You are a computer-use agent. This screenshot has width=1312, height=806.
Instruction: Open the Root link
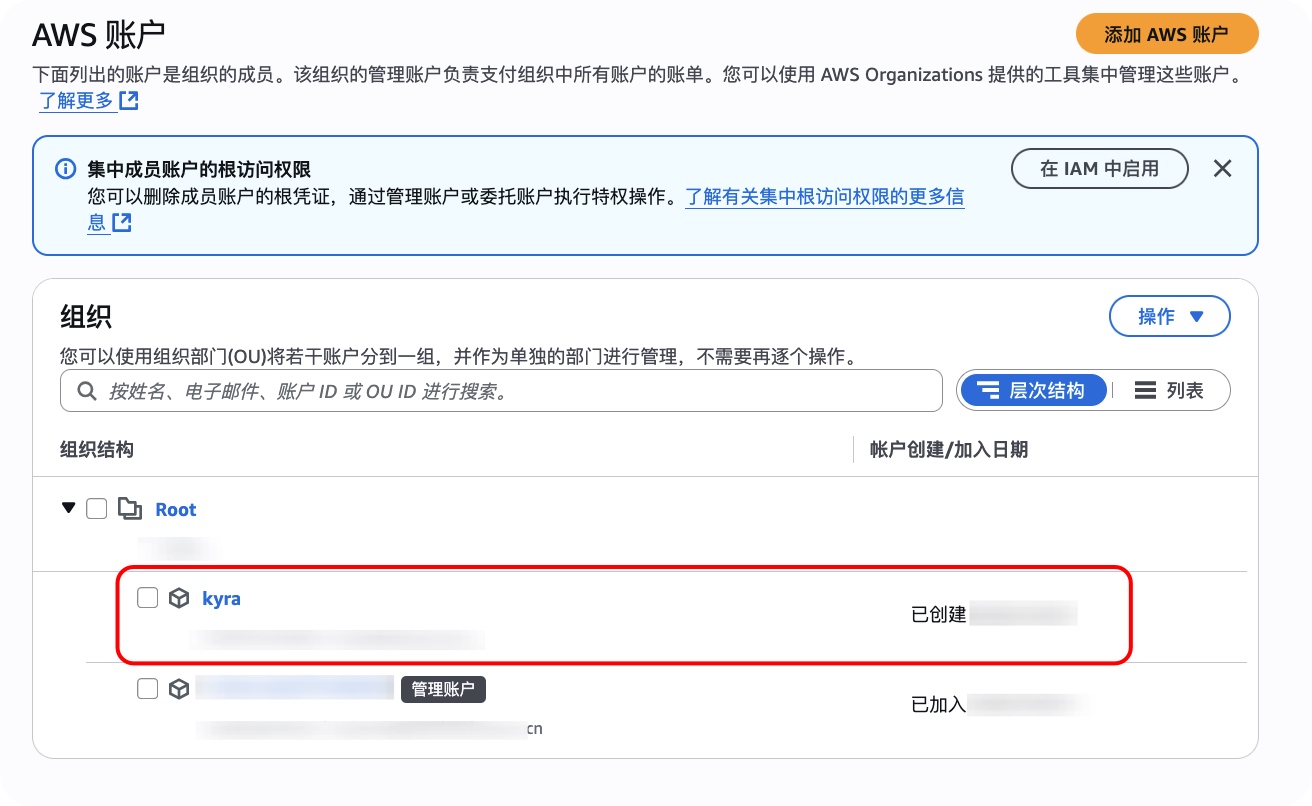[176, 510]
